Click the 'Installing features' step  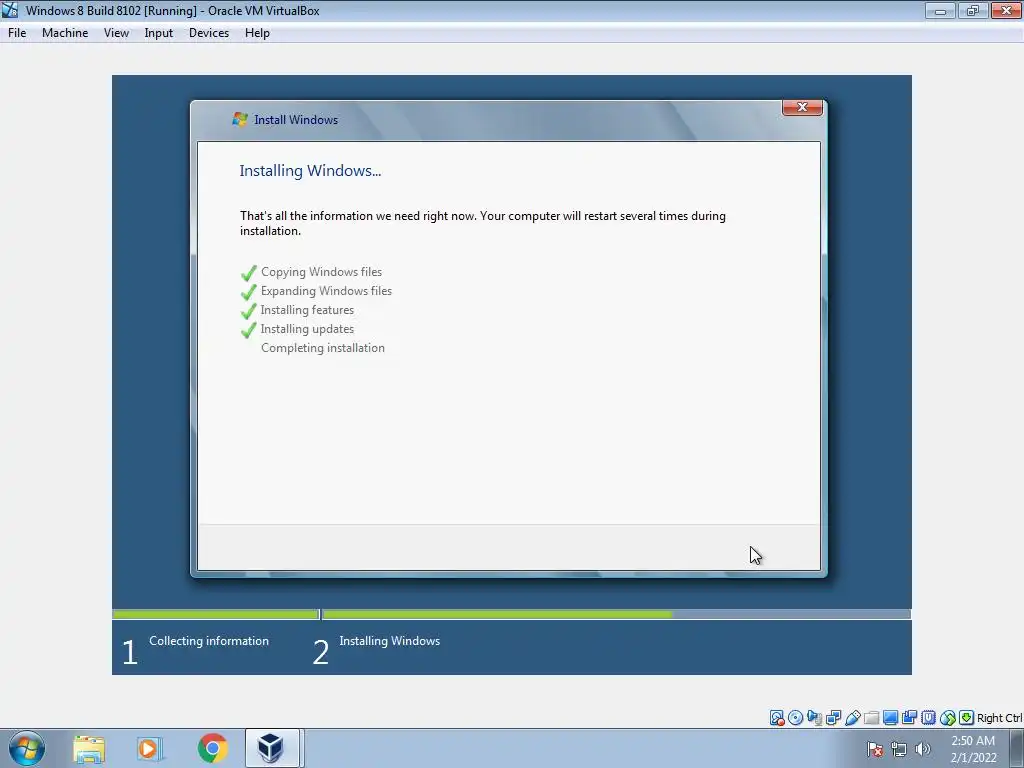point(308,310)
